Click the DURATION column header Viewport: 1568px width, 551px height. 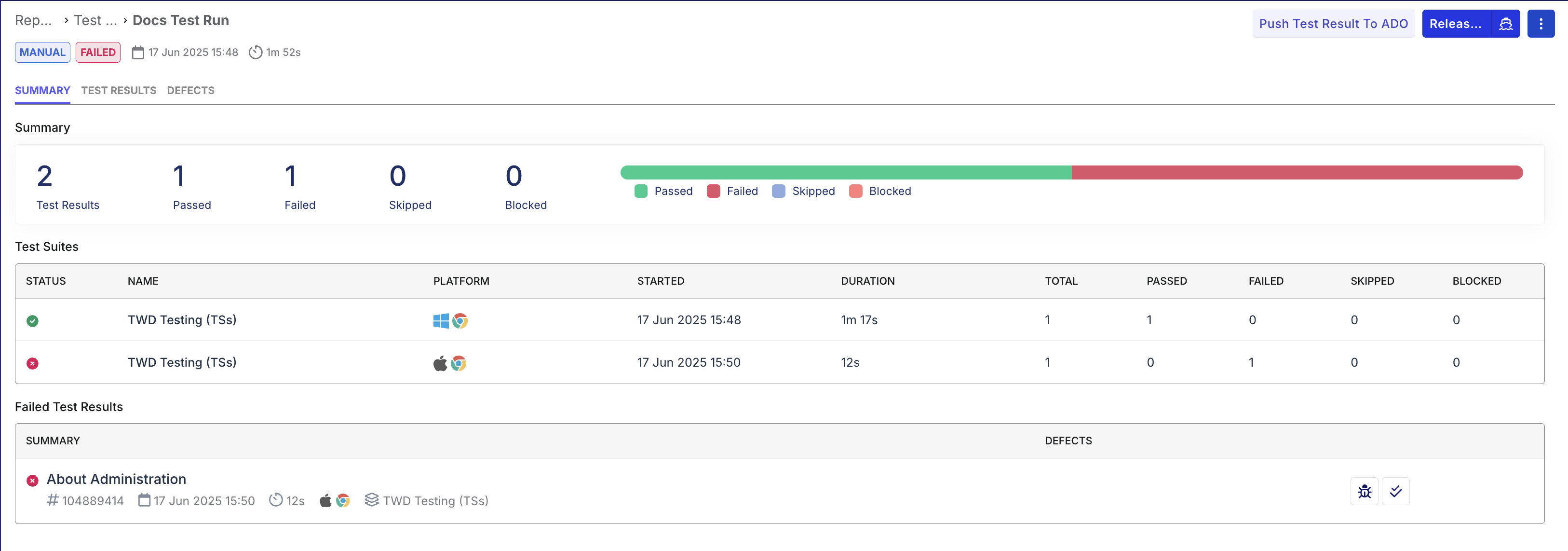[x=867, y=281]
